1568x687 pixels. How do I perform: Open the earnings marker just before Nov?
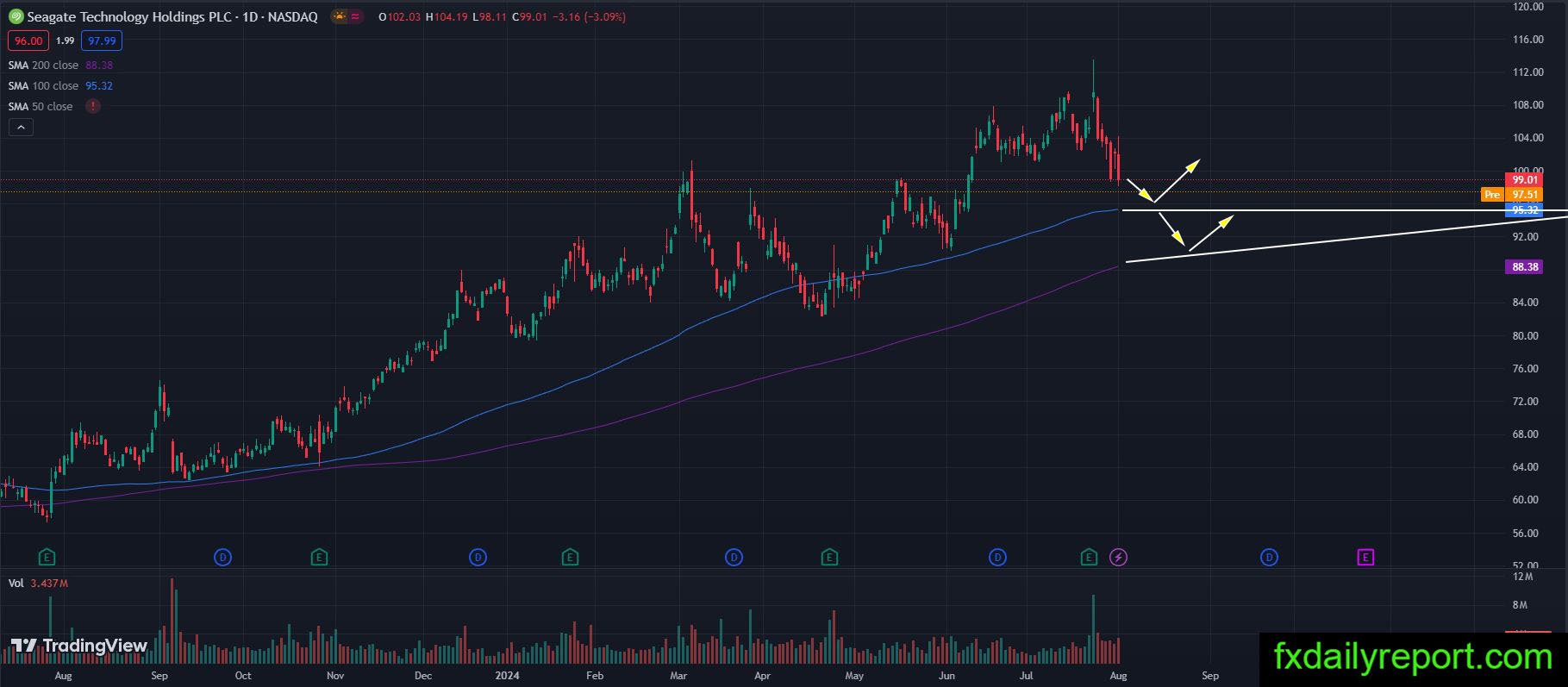[x=319, y=557]
